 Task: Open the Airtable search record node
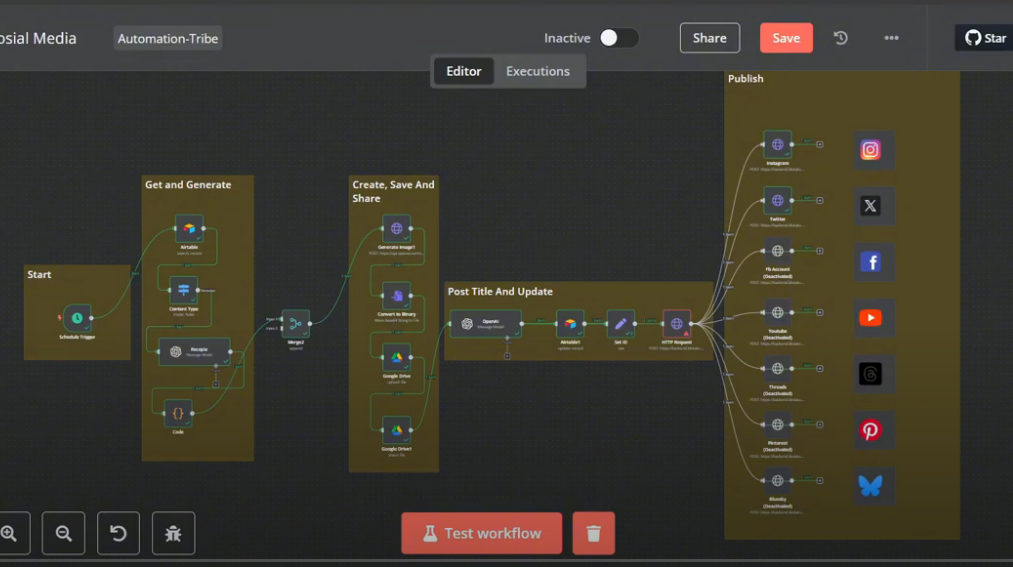click(x=189, y=229)
